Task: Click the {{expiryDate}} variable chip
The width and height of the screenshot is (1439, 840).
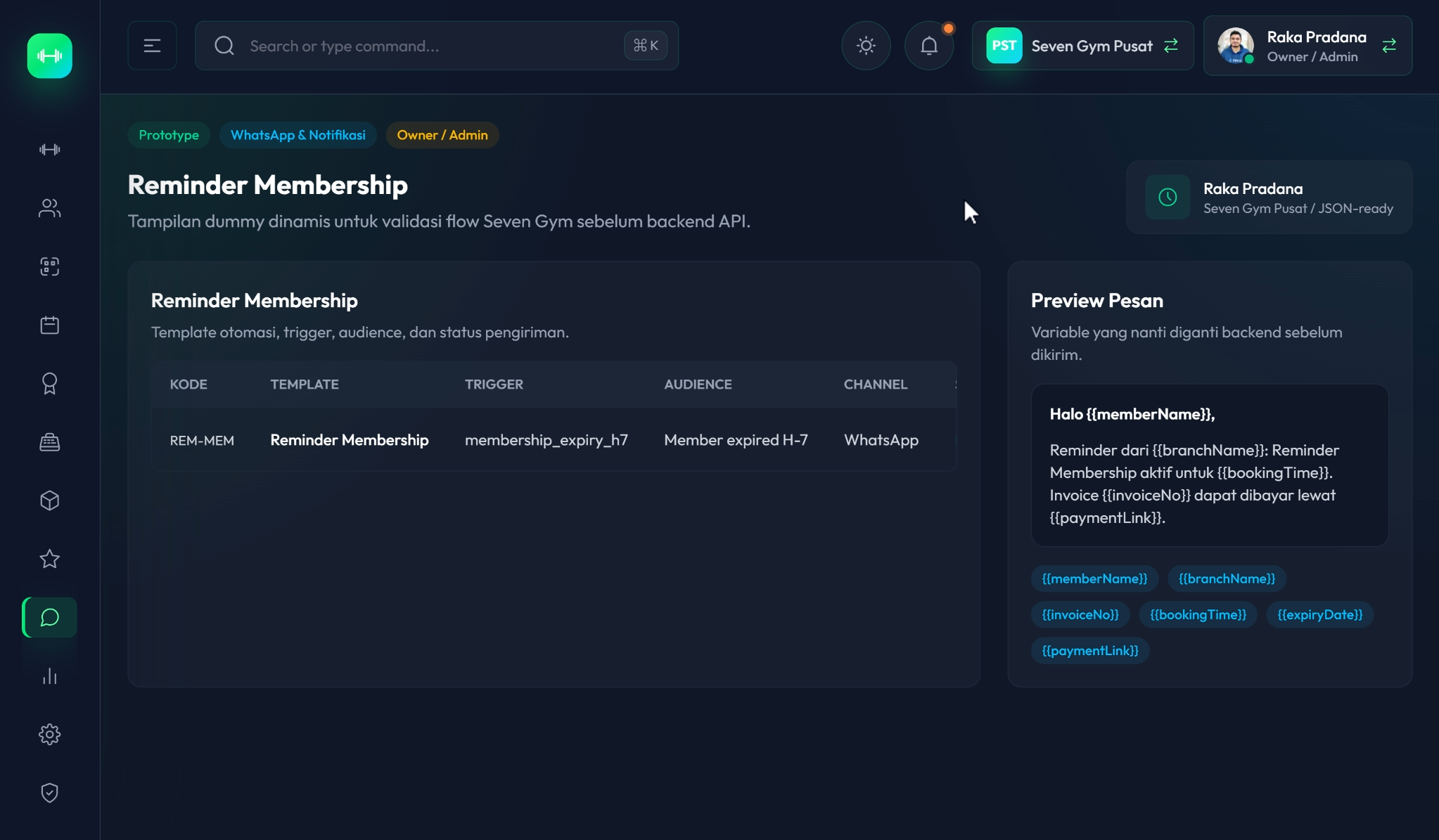Action: coord(1320,614)
